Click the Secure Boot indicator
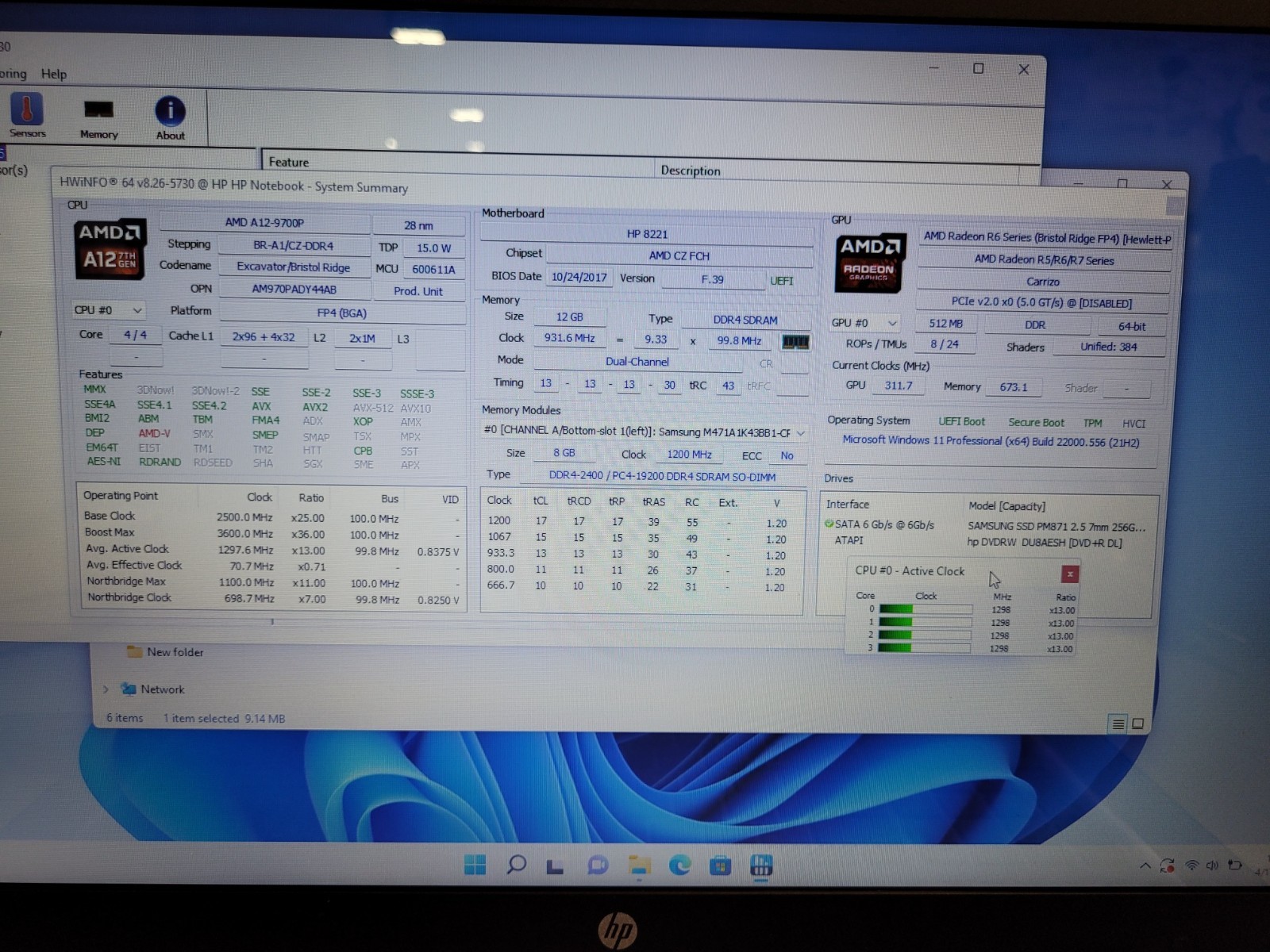 1036,422
